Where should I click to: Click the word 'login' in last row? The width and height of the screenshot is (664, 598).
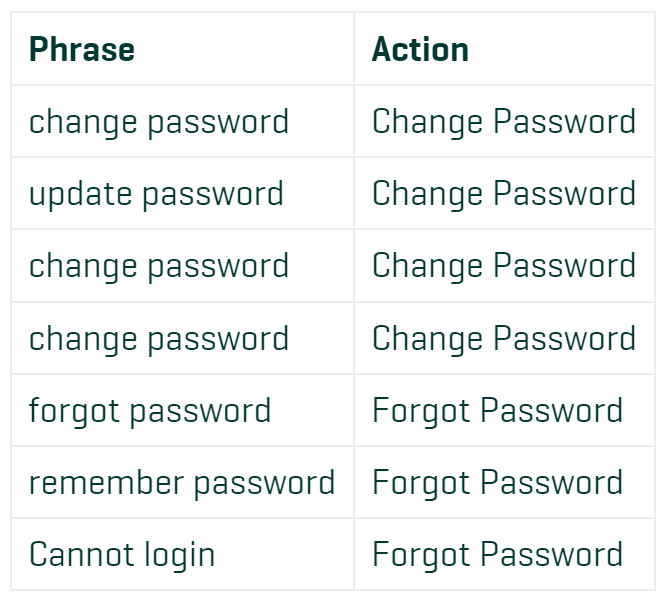(x=180, y=556)
